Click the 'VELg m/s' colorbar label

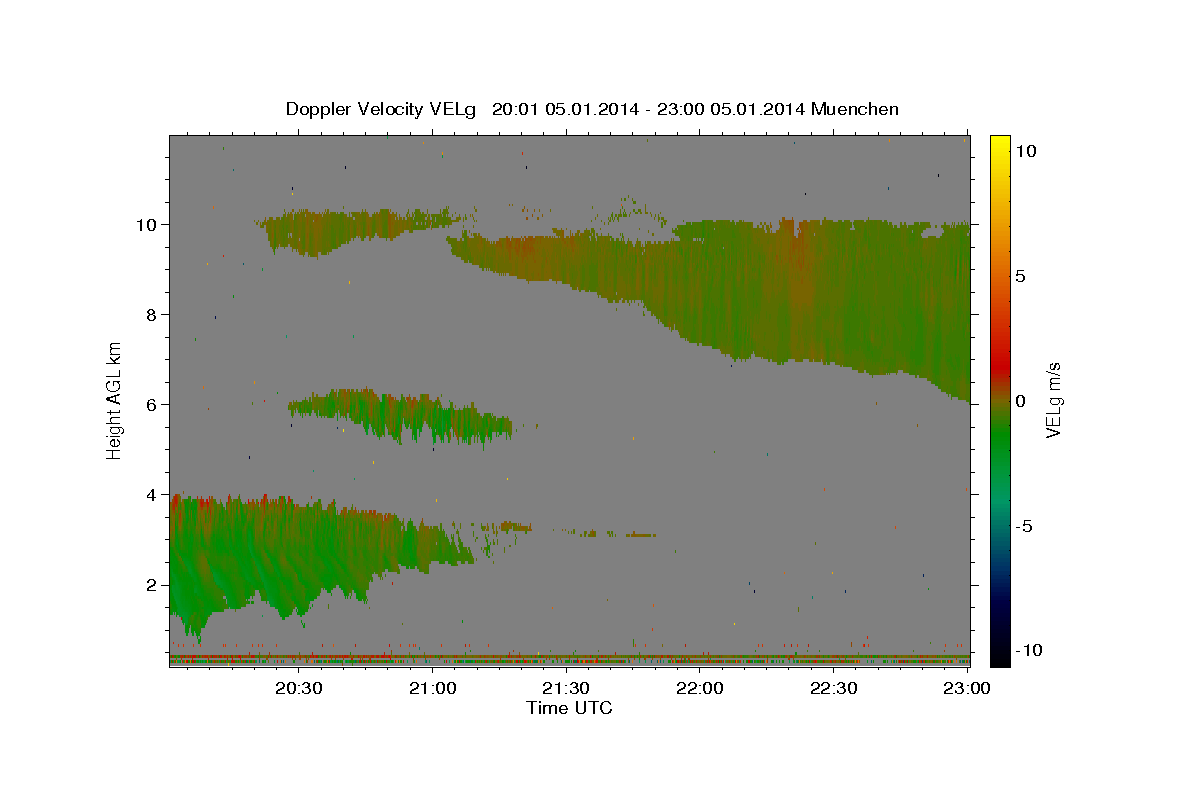(1053, 400)
